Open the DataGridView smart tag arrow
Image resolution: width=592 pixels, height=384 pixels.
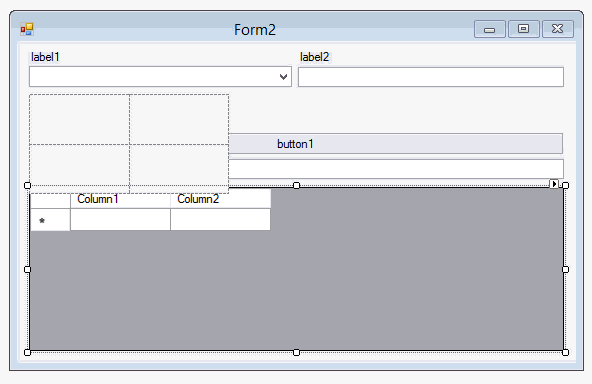pos(554,184)
